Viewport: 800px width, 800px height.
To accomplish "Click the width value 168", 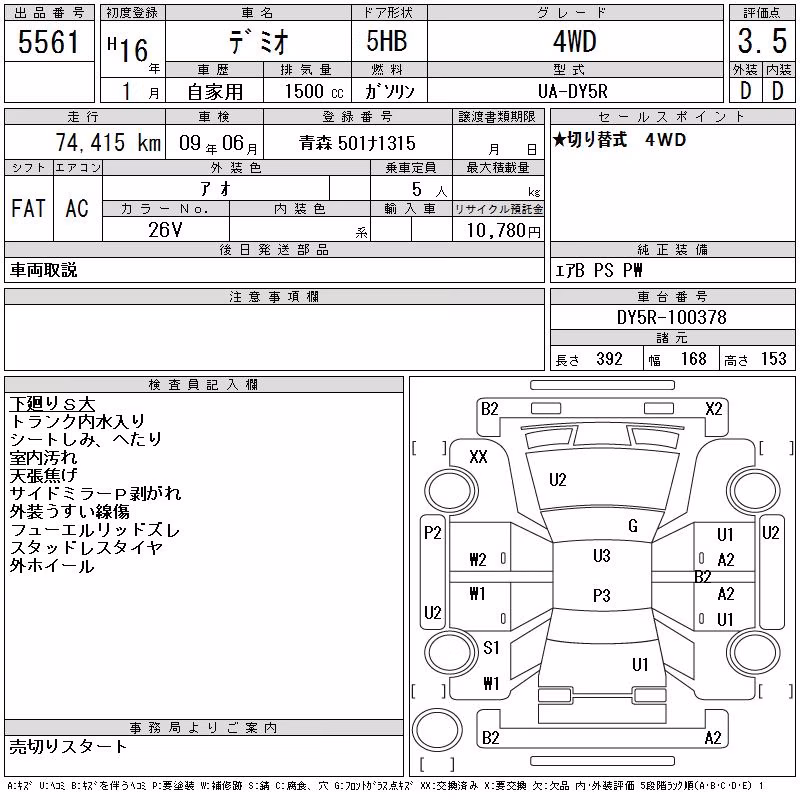I will pos(694,359).
